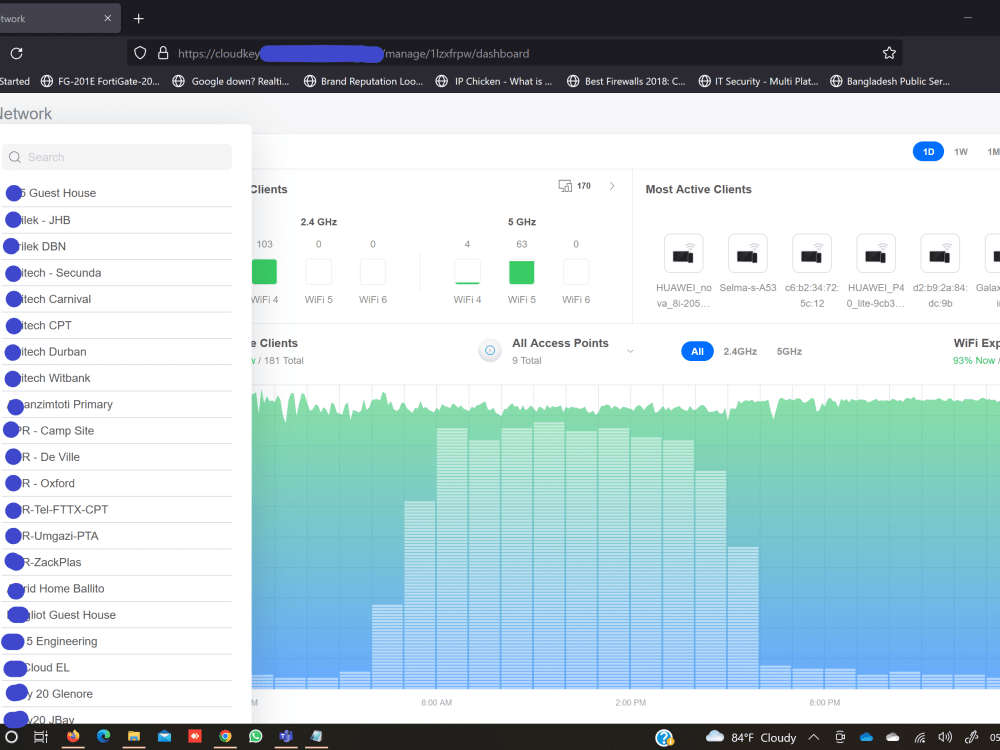
Task: Filter chart by 2.4GHz band
Action: click(740, 351)
